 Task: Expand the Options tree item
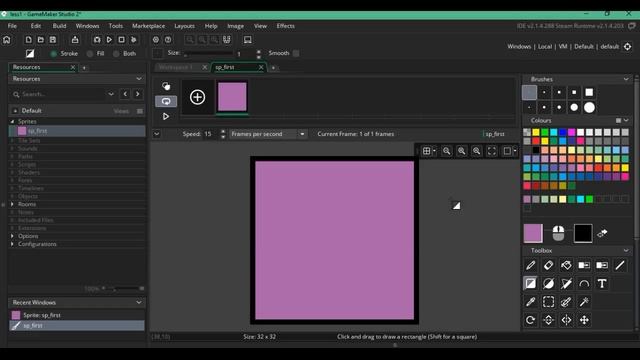(x=12, y=236)
